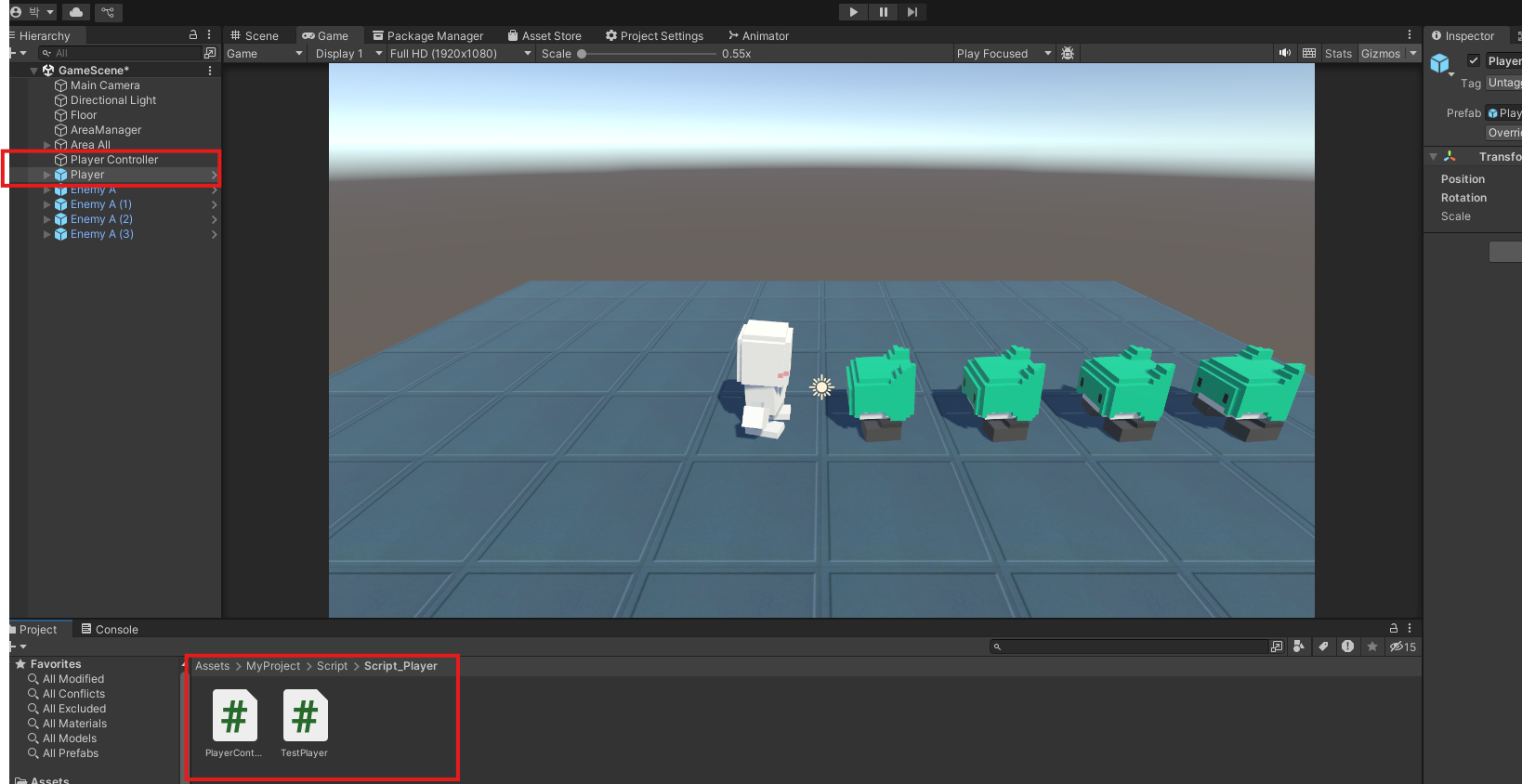1522x784 pixels.
Task: Expand the Enemy A (2) prefab
Action: 47,219
